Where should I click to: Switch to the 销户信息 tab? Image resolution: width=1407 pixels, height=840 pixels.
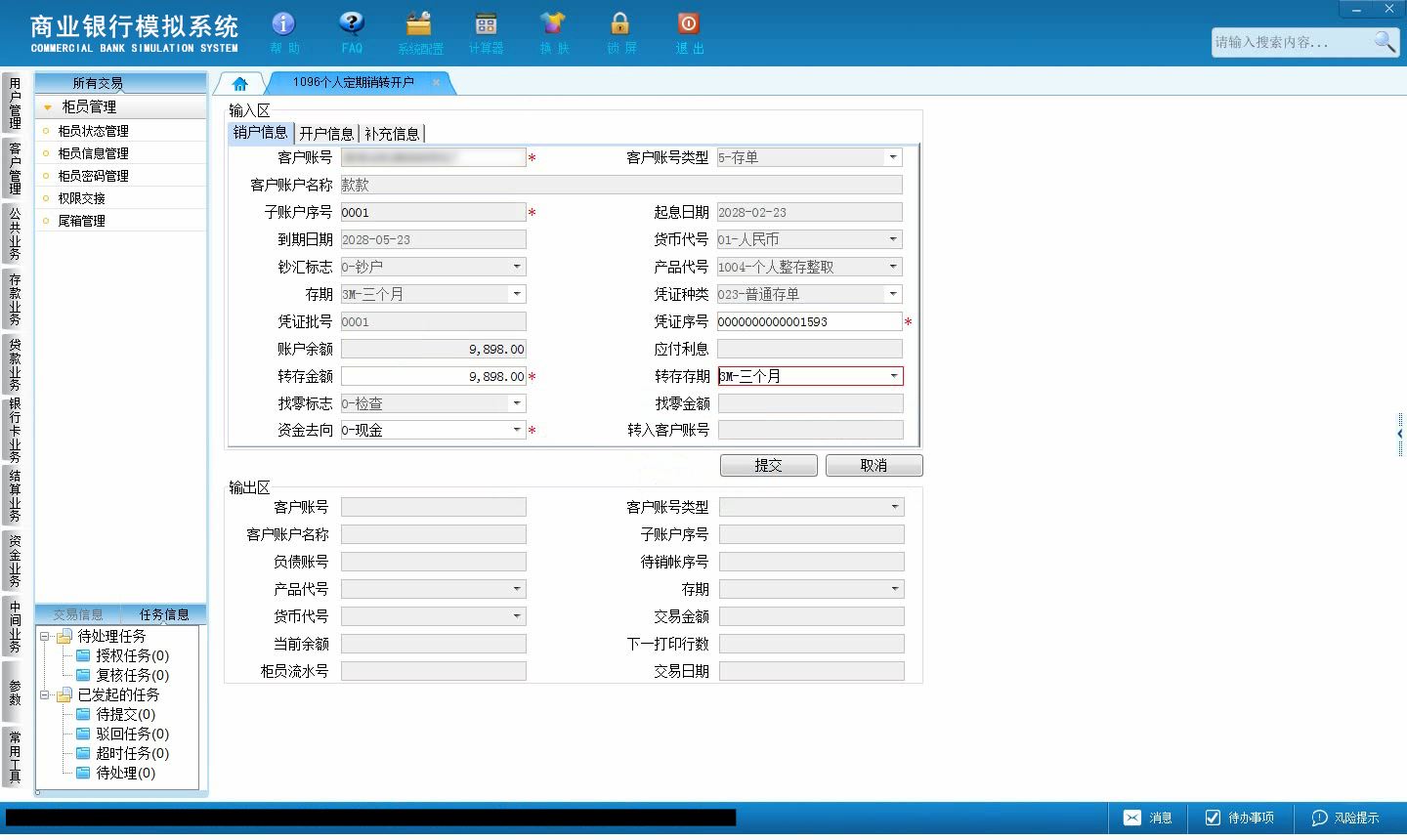(x=260, y=133)
